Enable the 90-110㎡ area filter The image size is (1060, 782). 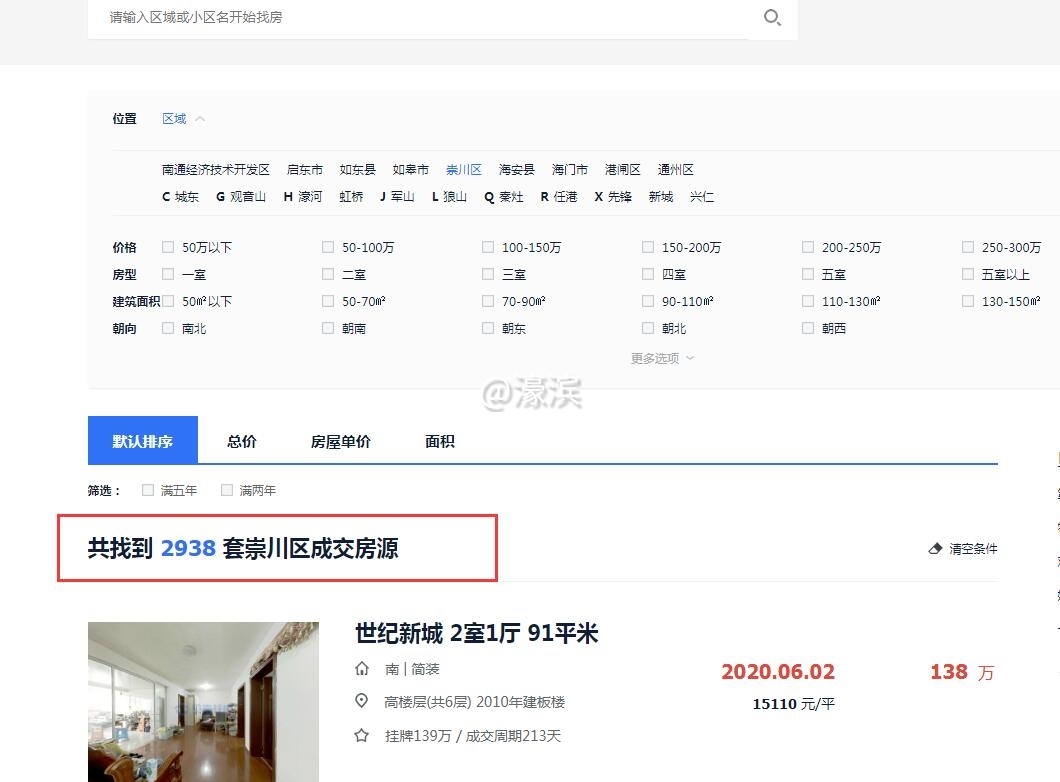[648, 300]
